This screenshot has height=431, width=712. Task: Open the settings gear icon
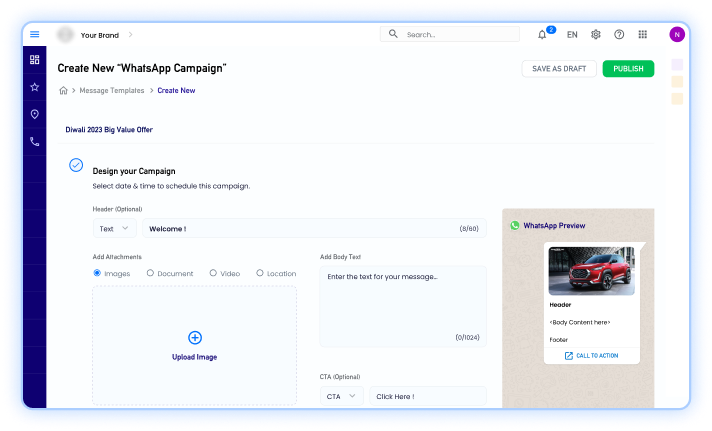596,35
